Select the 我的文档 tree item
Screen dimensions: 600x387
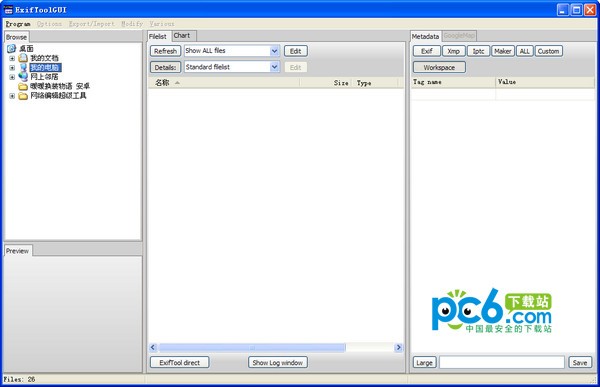coord(44,58)
